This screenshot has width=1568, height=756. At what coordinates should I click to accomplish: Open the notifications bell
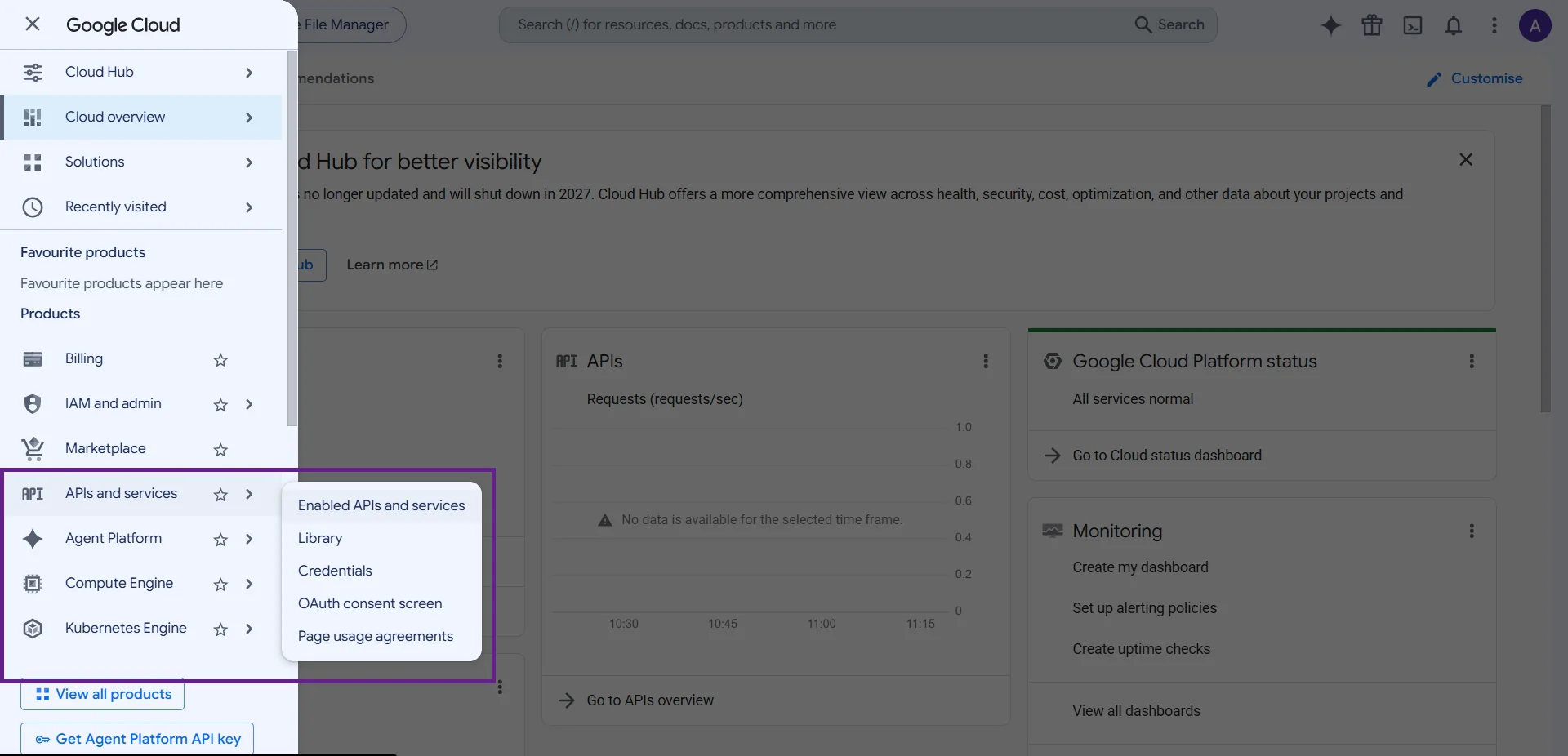[1454, 25]
